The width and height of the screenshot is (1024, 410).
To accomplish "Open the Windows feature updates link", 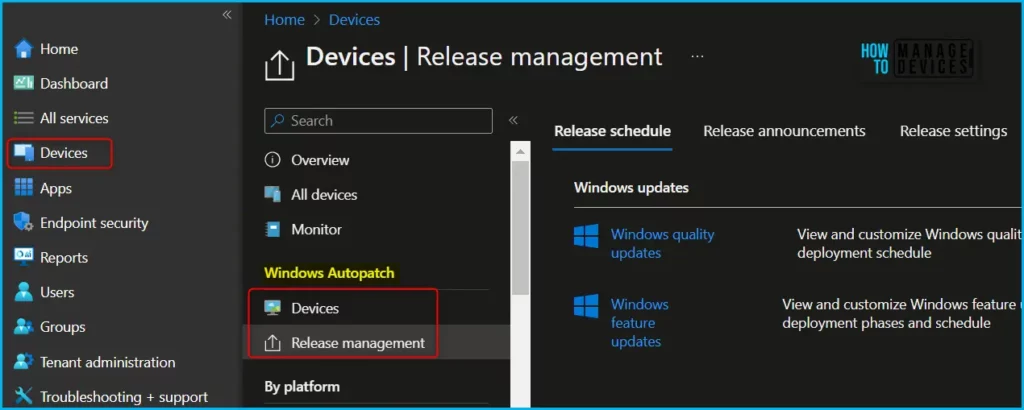I will click(639, 323).
